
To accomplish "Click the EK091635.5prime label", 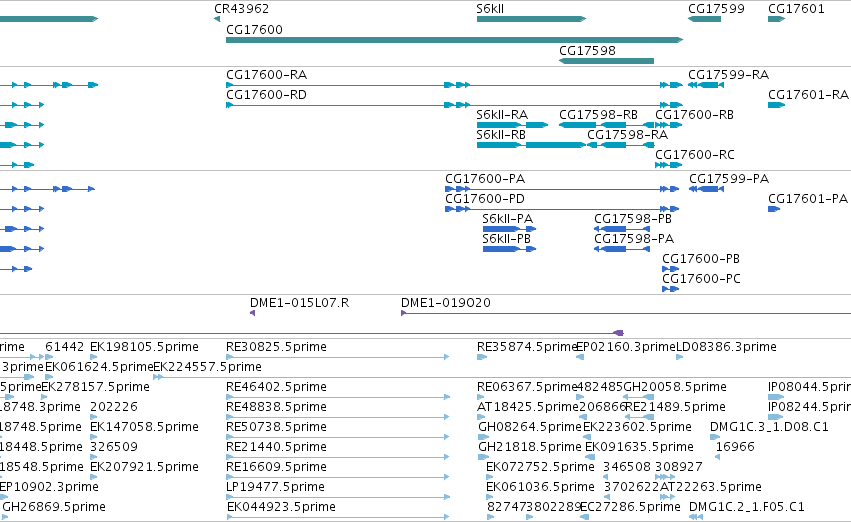I will coord(639,447).
